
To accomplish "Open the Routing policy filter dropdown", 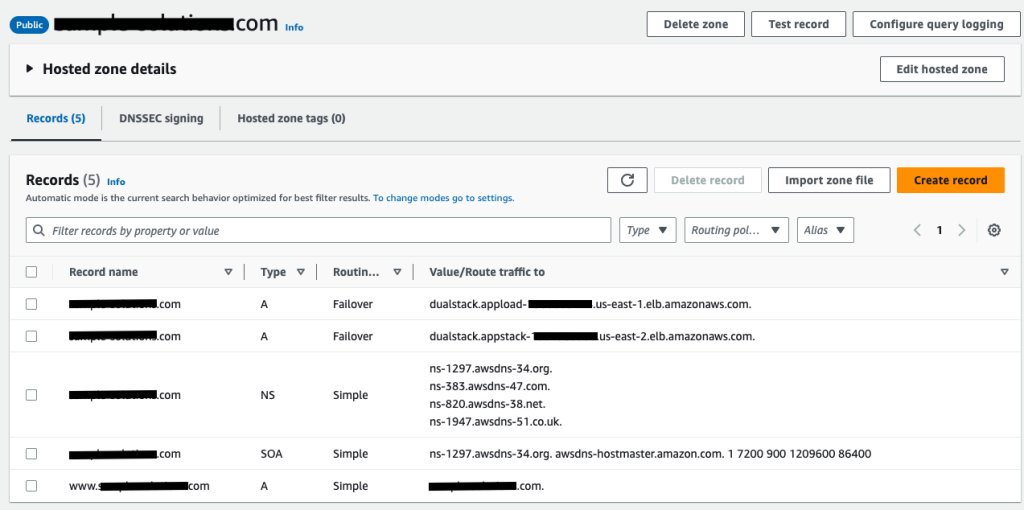I will pos(736,230).
